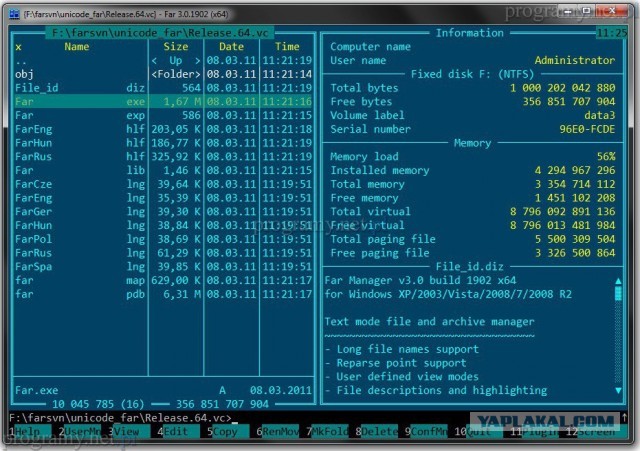Click the Free paging file value 3 326 500 864
Screen dimensions: 640x451
(x=575, y=253)
